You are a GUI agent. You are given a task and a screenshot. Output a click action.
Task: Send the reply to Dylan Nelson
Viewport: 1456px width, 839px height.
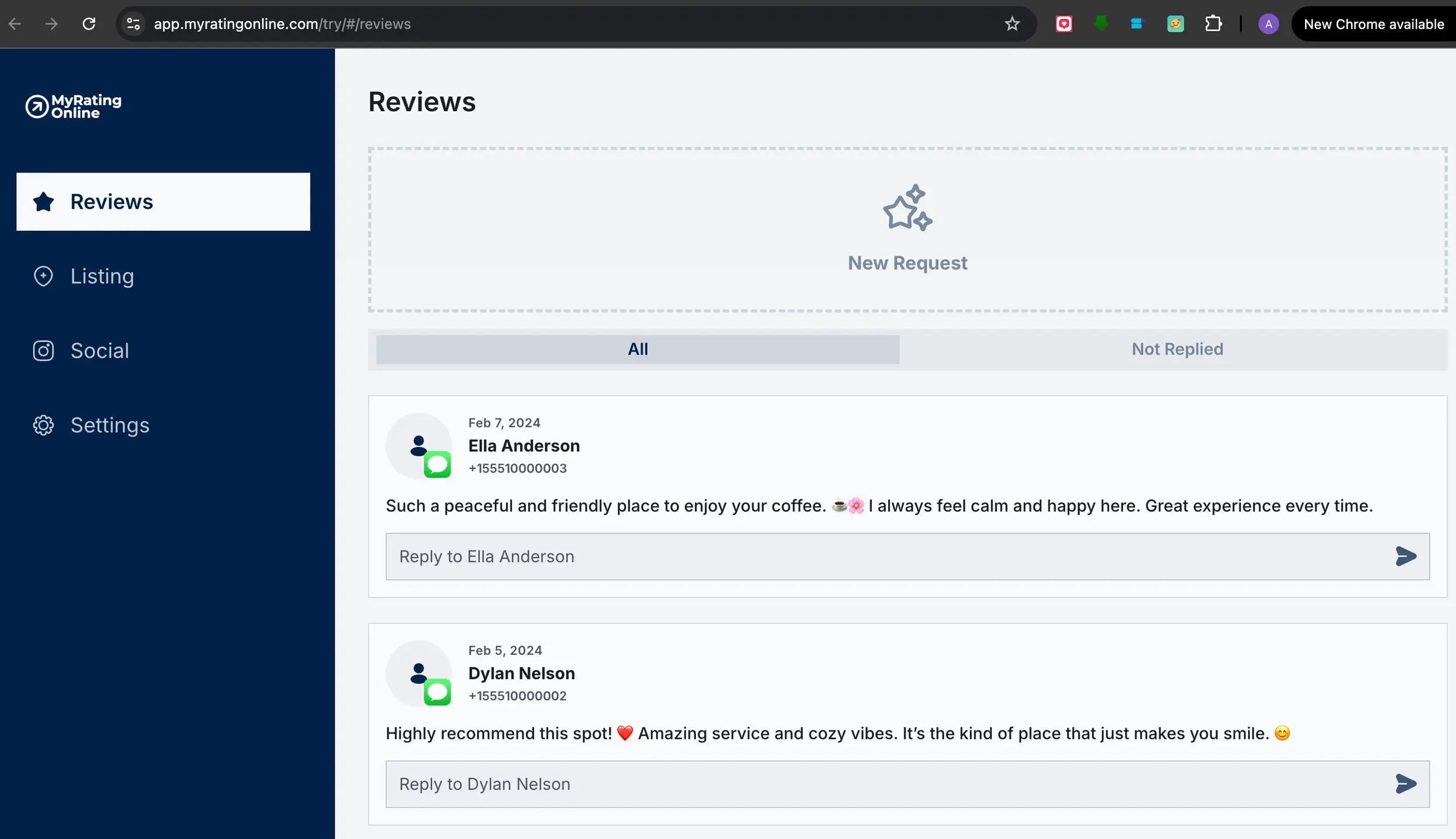click(1405, 784)
